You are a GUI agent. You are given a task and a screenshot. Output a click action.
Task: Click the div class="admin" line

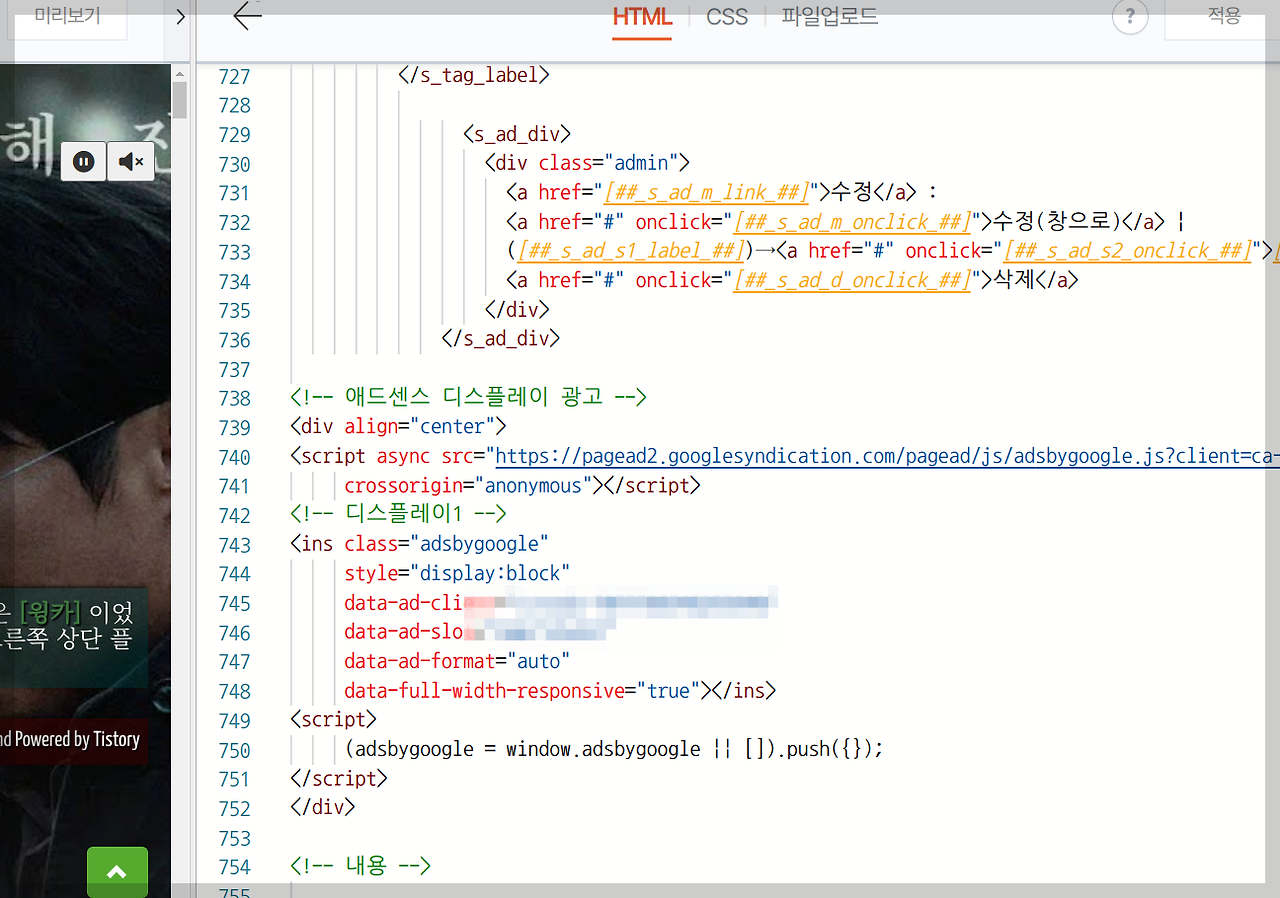point(587,163)
